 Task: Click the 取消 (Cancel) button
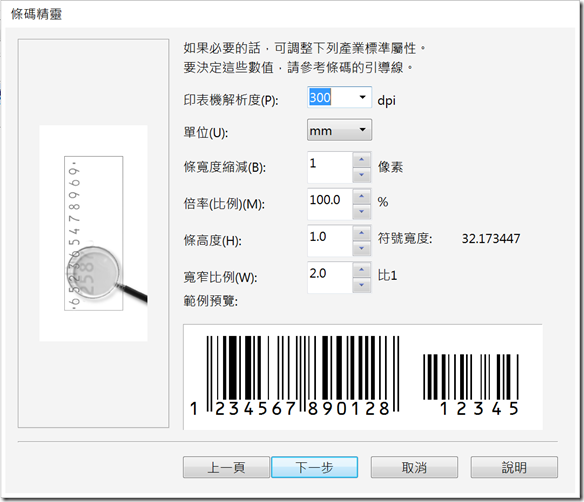(x=414, y=467)
